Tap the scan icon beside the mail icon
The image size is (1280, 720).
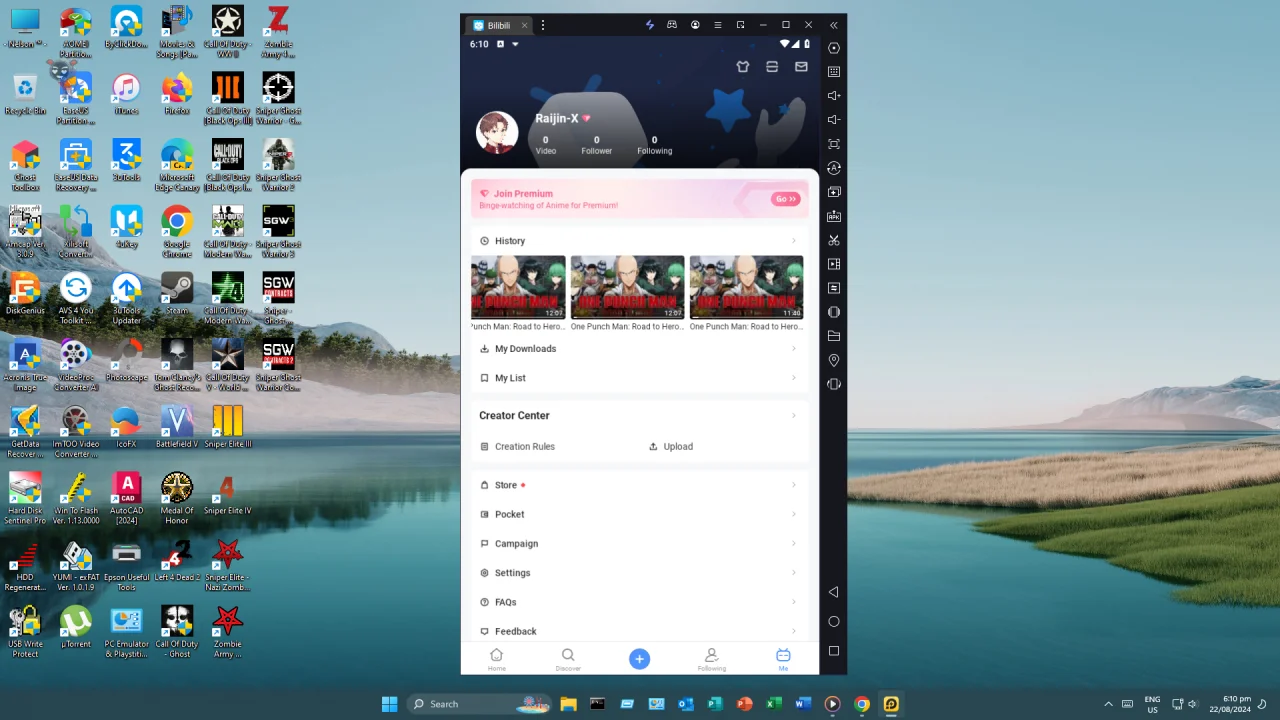[772, 67]
